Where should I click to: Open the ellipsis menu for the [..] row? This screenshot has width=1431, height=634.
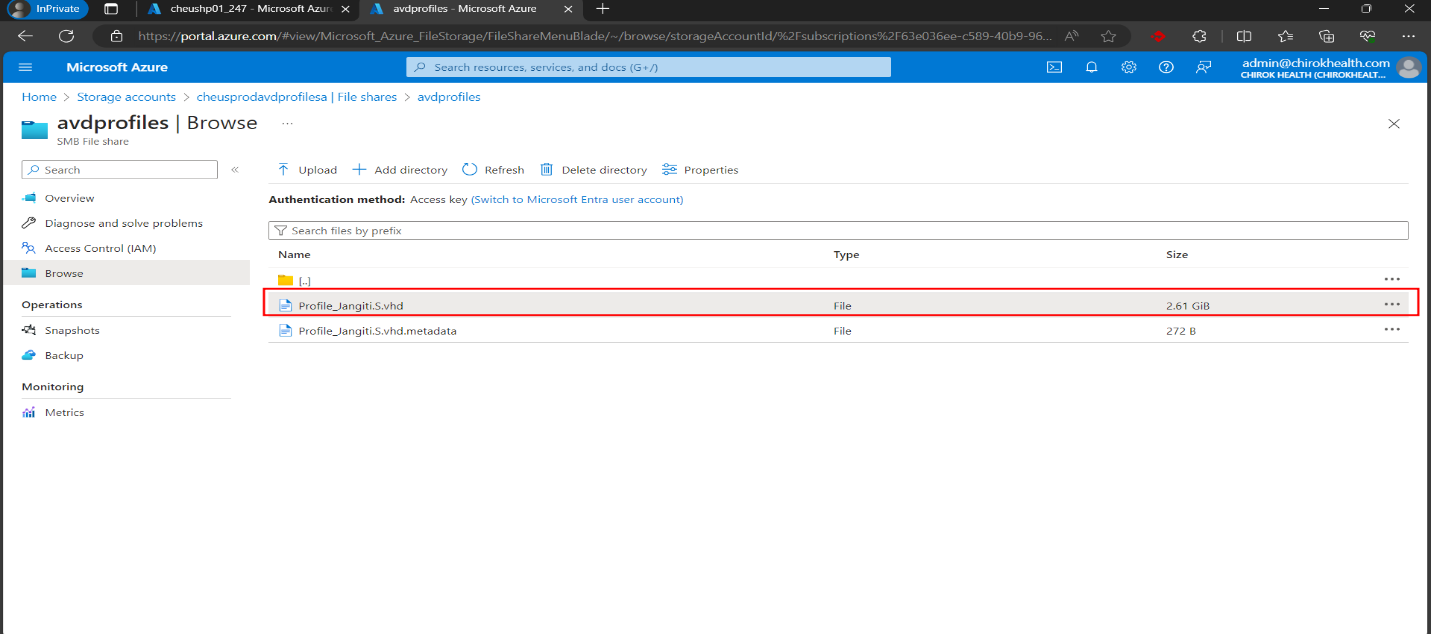click(1392, 279)
